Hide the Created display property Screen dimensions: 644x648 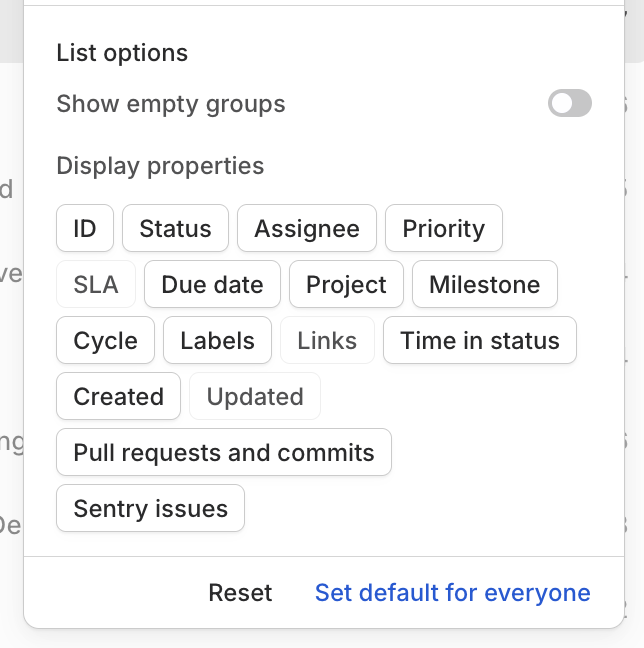point(119,396)
